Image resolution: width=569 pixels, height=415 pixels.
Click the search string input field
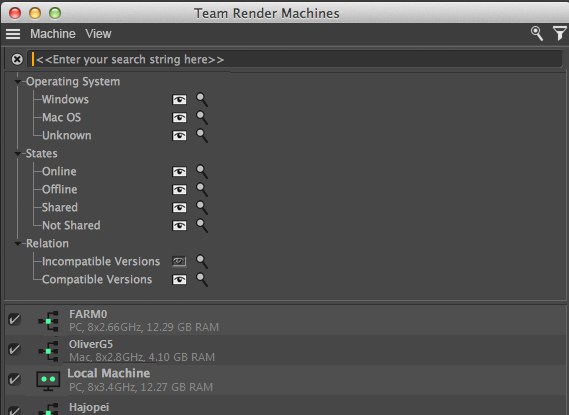pos(296,59)
